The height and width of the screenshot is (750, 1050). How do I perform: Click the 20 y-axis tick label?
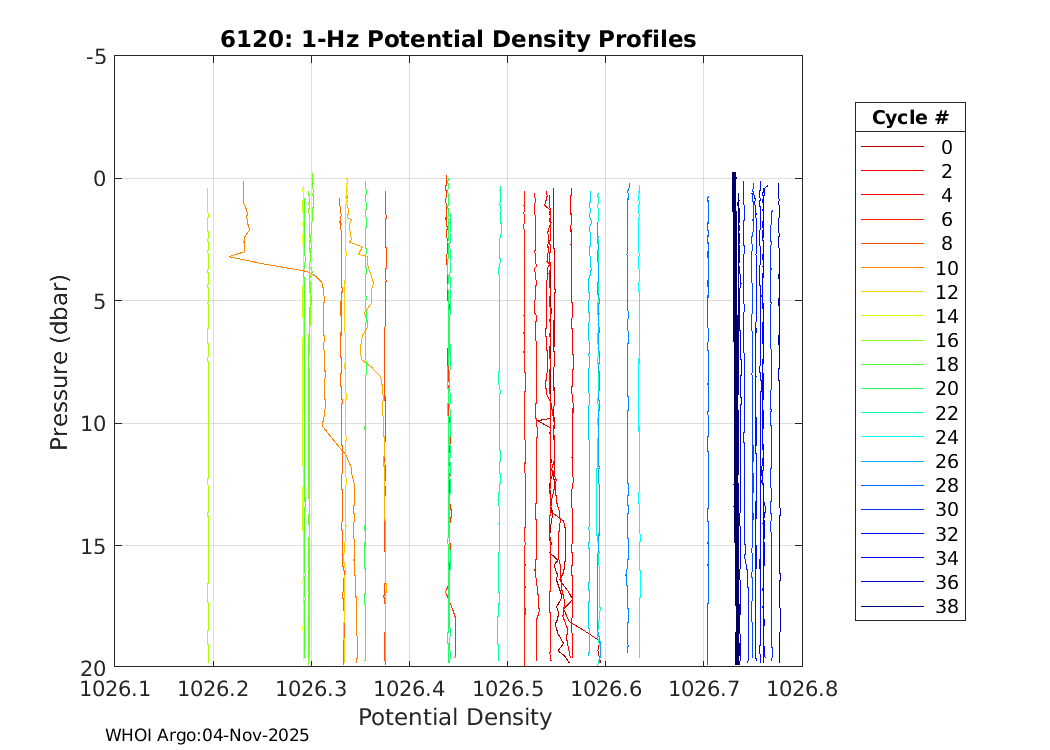point(93,668)
